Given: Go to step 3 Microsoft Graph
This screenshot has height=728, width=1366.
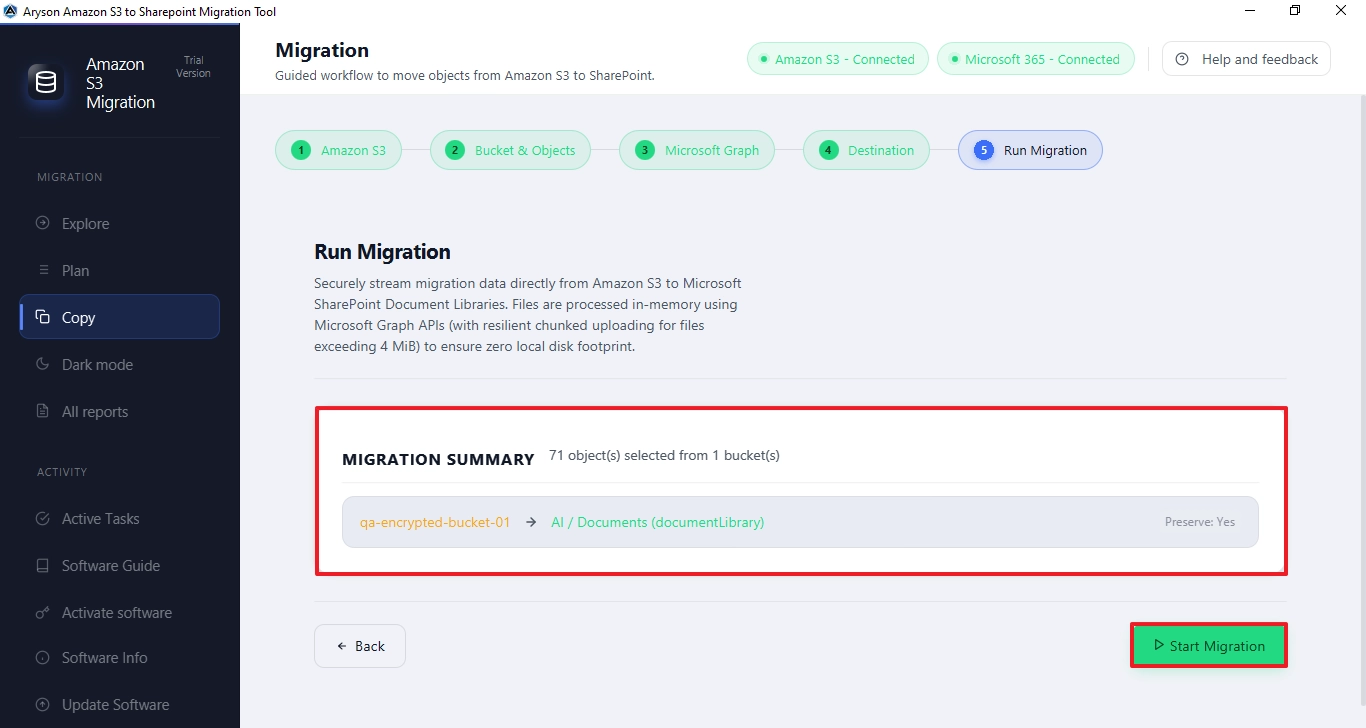Looking at the screenshot, I should pos(696,150).
